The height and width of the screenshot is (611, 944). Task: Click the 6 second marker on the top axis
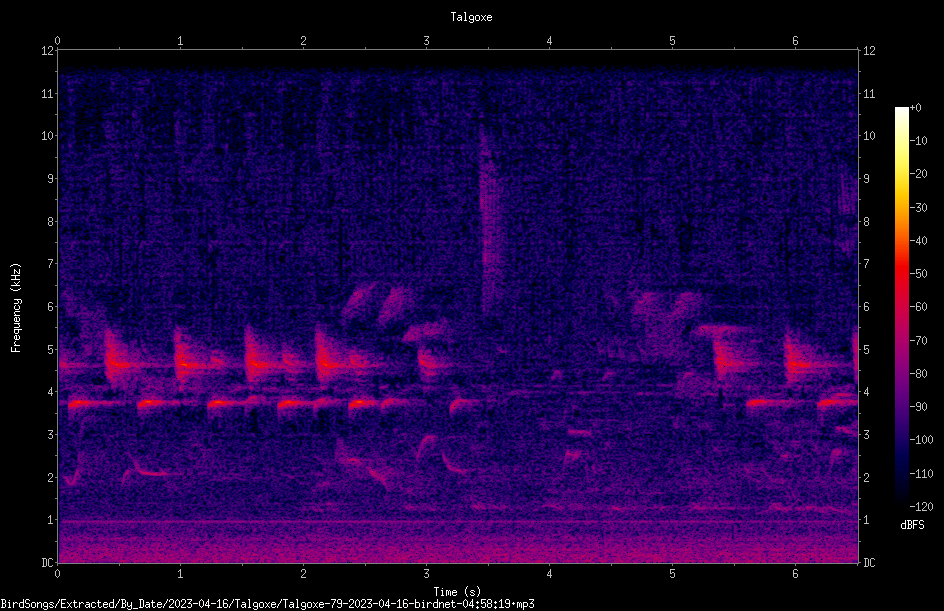[795, 40]
